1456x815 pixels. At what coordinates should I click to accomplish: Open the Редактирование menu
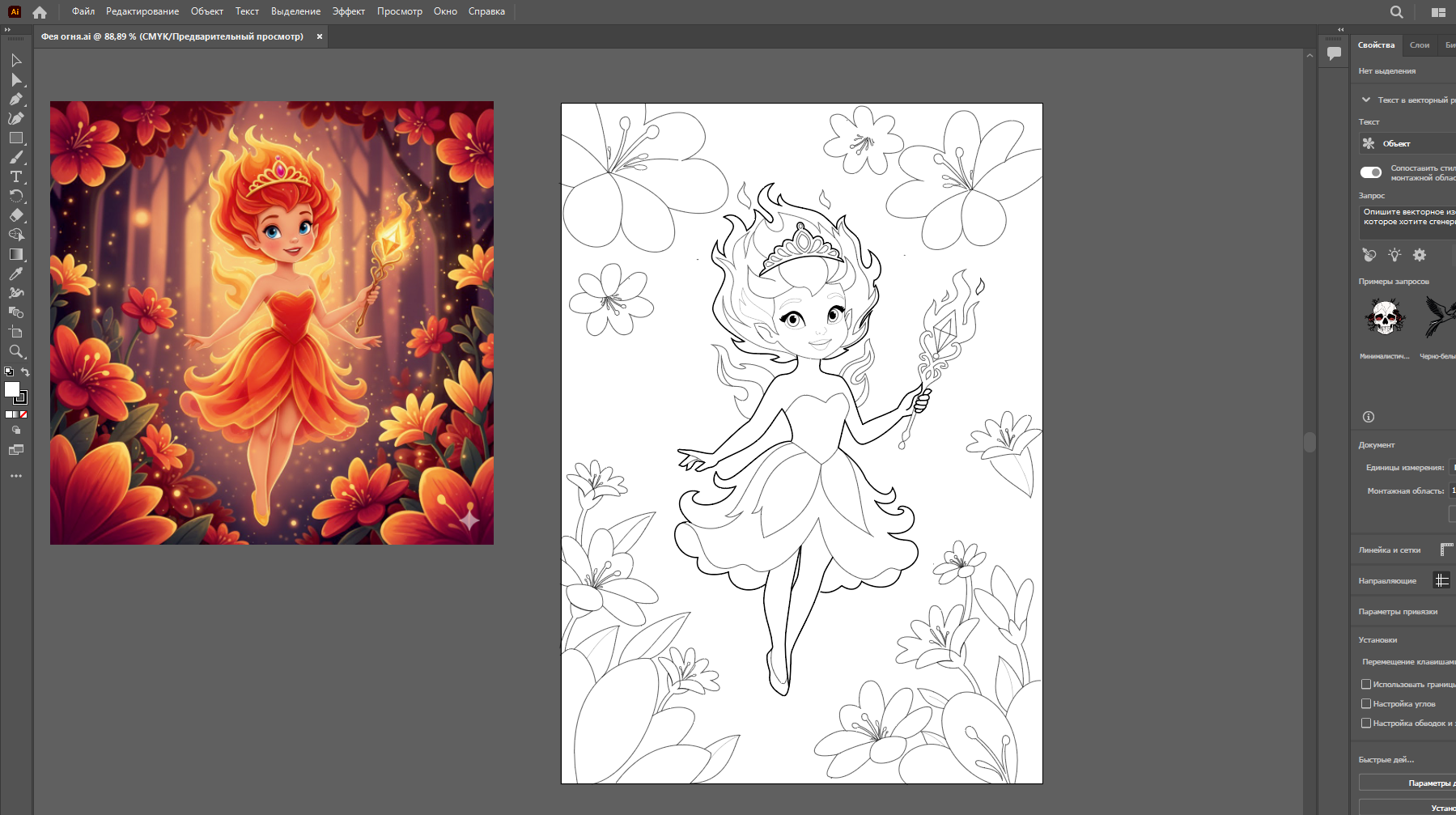pos(142,11)
